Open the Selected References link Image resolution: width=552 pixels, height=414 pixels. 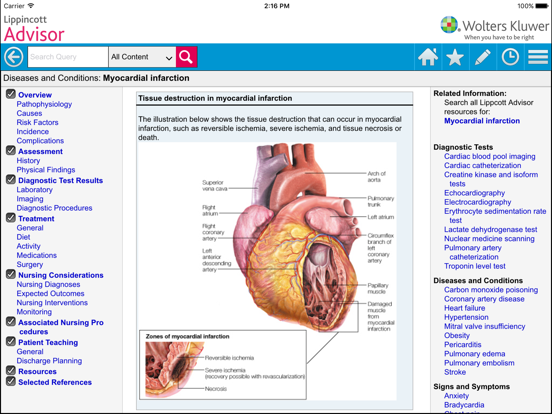coord(55,382)
